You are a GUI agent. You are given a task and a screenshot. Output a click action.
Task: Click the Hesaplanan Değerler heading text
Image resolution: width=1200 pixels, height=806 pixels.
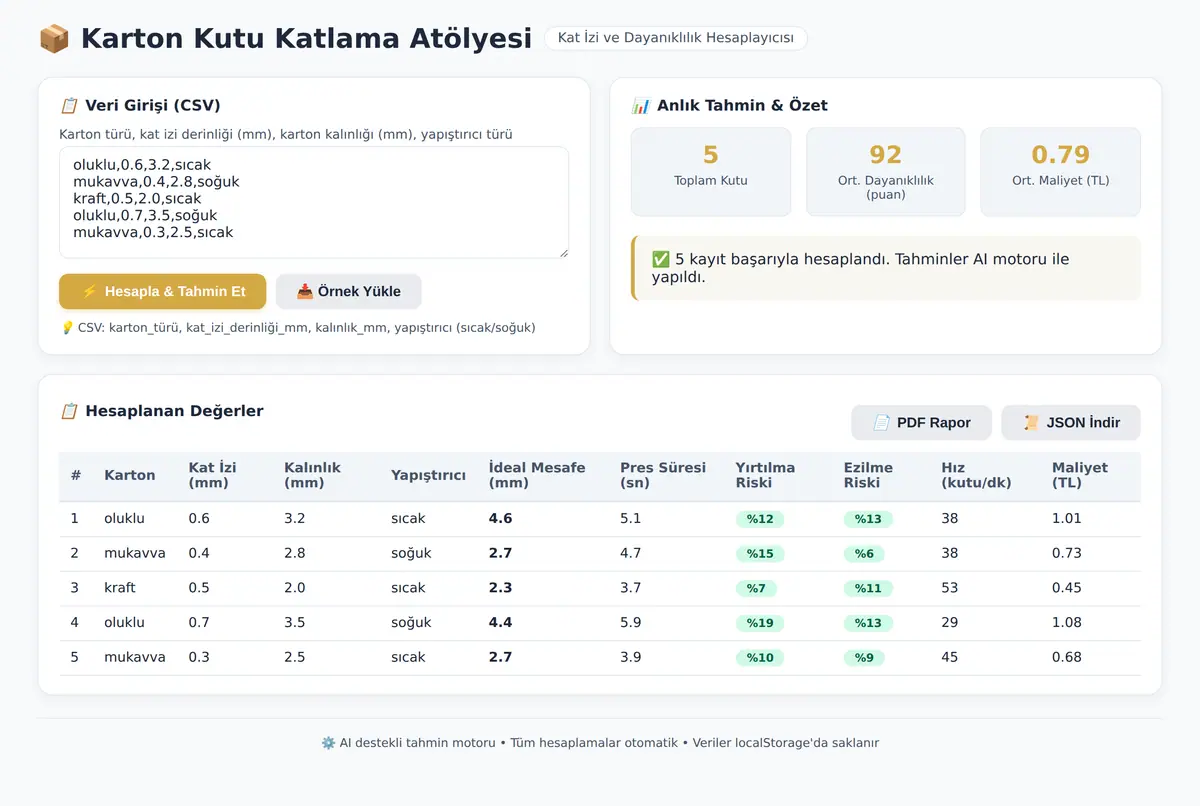(x=174, y=411)
